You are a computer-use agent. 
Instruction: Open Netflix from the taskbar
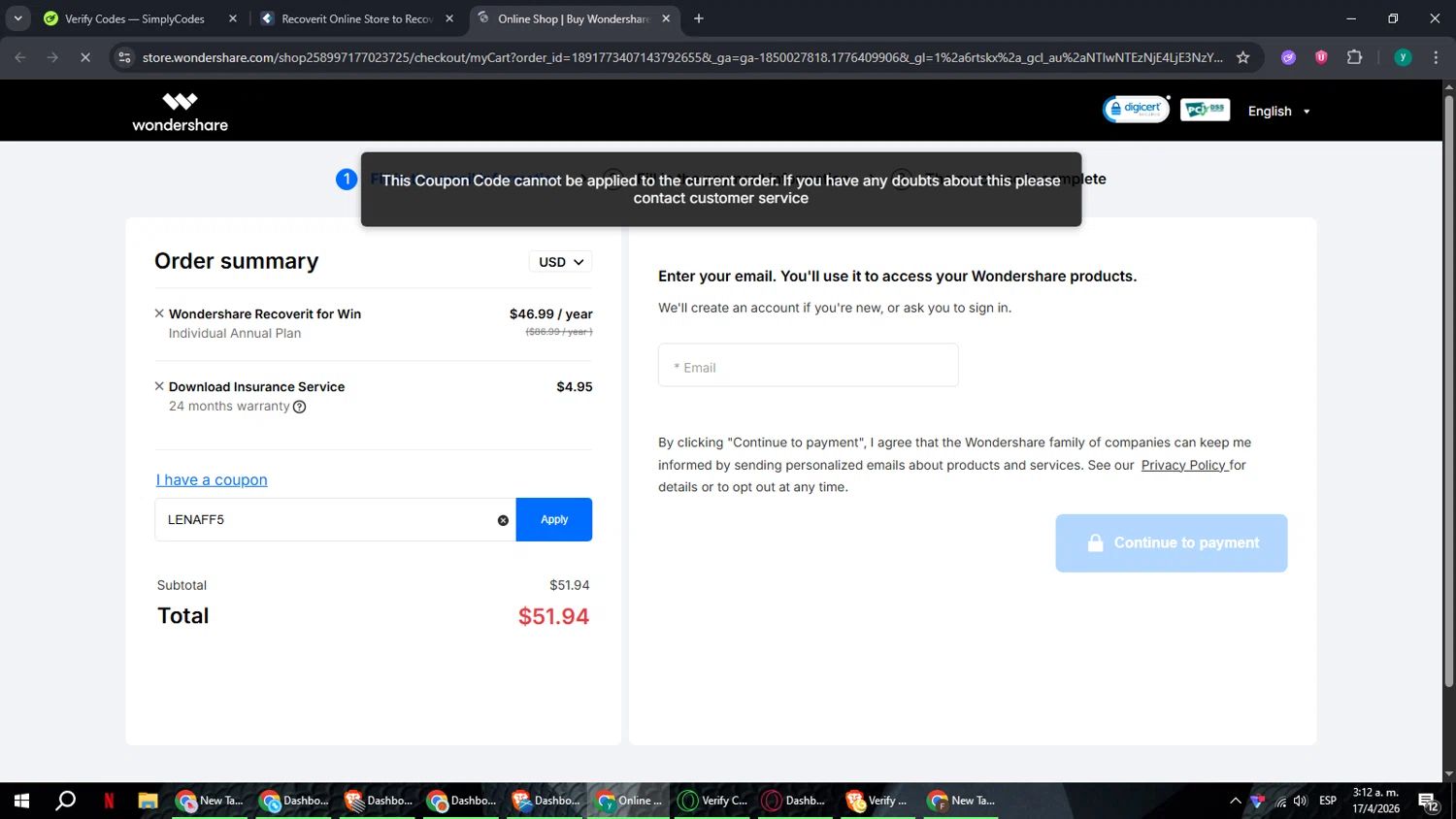pos(109,802)
